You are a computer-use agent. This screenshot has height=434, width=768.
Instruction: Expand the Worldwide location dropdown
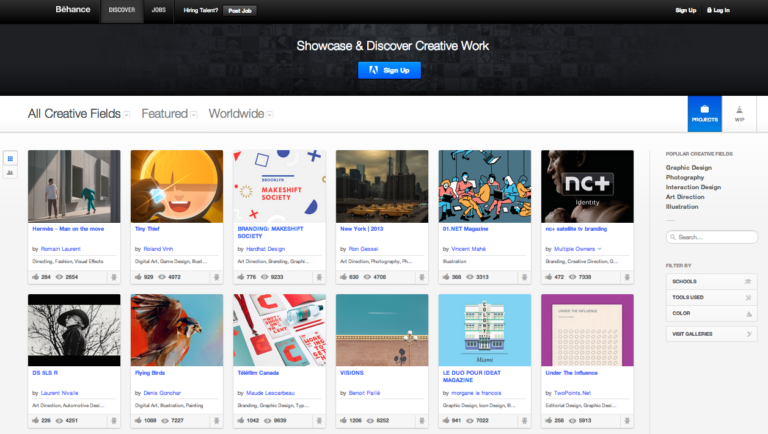click(270, 115)
